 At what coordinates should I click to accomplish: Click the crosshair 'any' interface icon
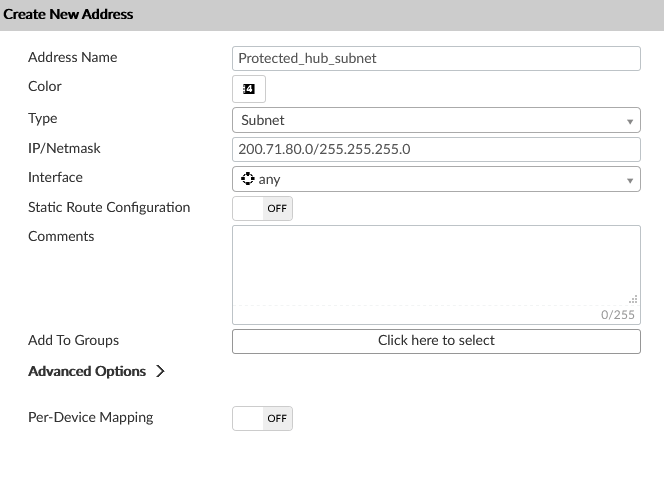click(x=247, y=179)
